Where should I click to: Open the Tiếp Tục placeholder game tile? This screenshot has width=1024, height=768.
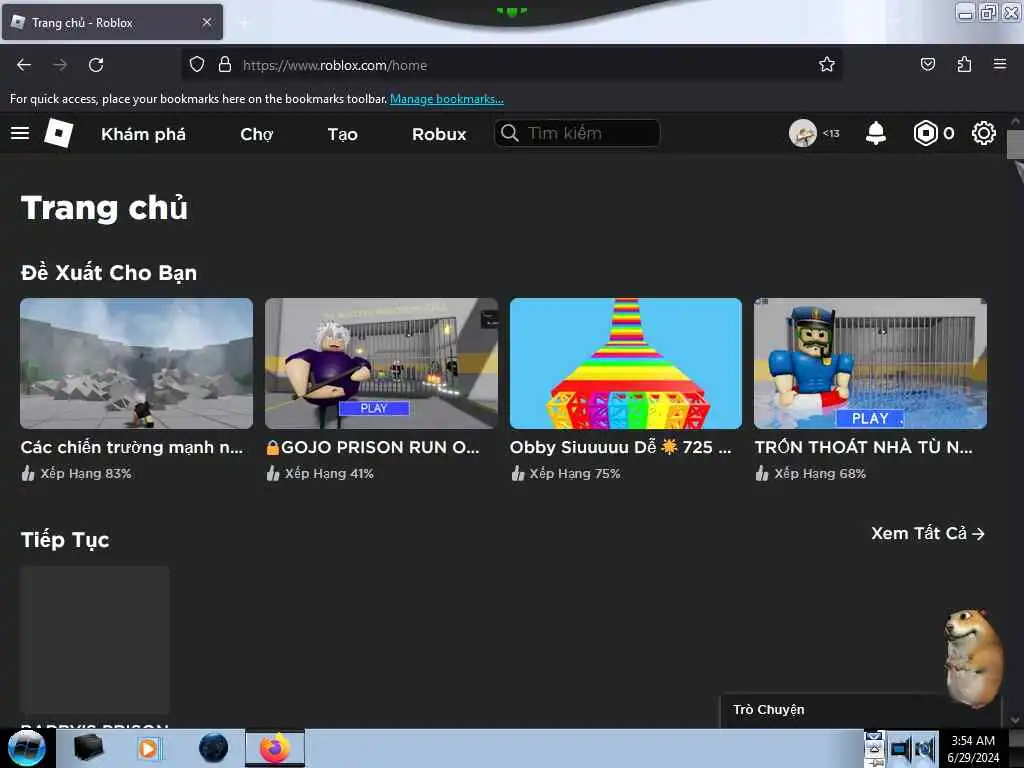pos(95,640)
